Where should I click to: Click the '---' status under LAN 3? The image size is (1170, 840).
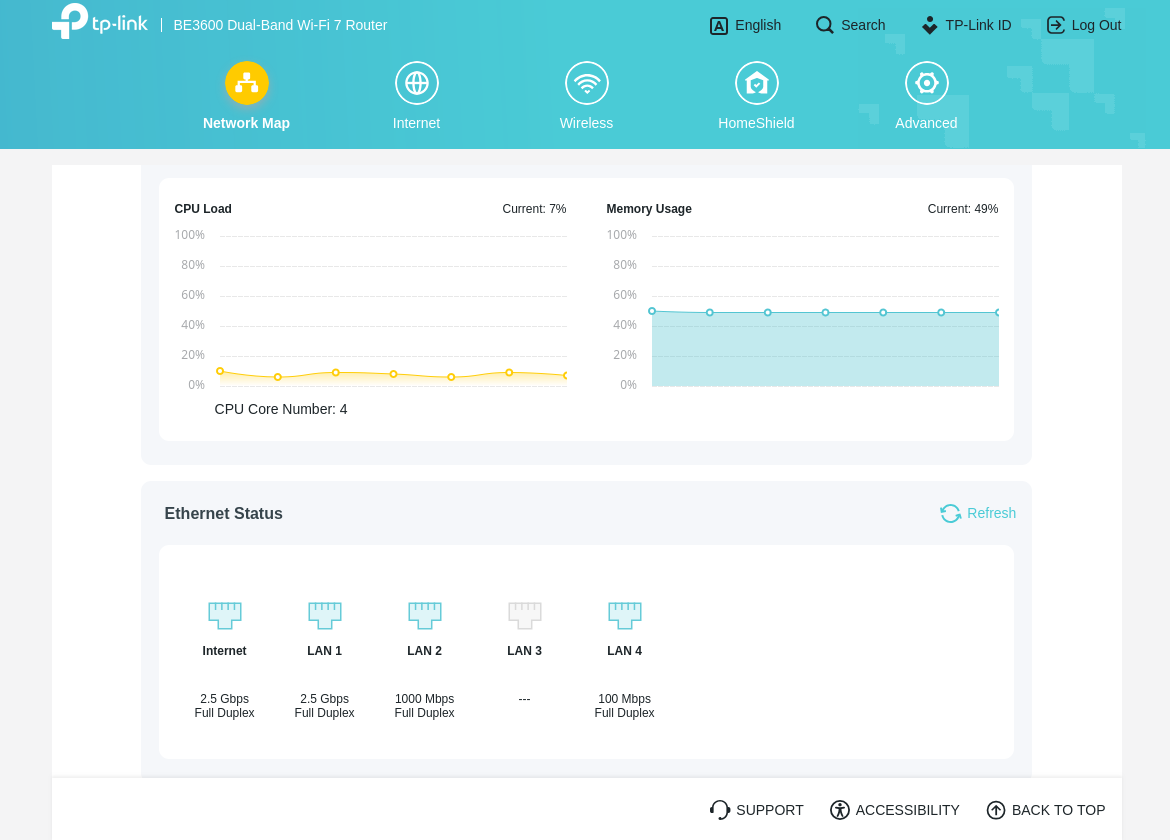(525, 699)
